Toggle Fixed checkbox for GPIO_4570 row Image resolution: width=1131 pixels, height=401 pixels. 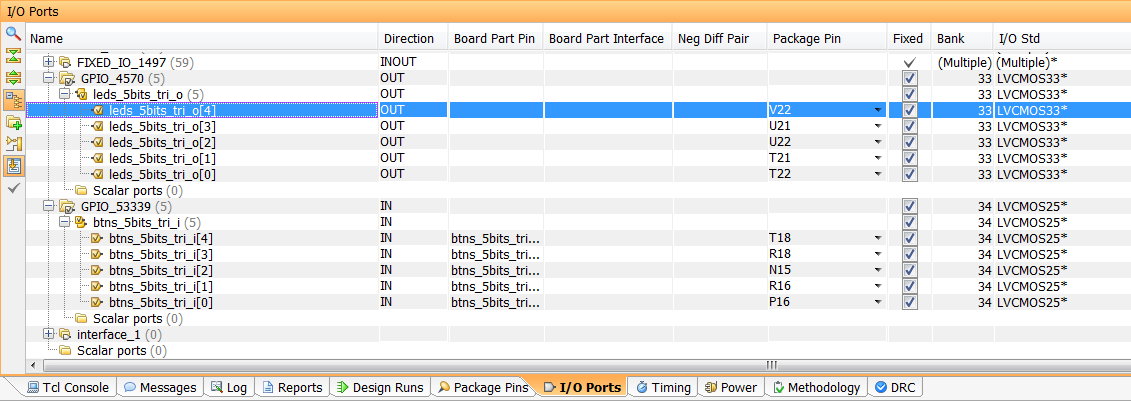tap(909, 78)
